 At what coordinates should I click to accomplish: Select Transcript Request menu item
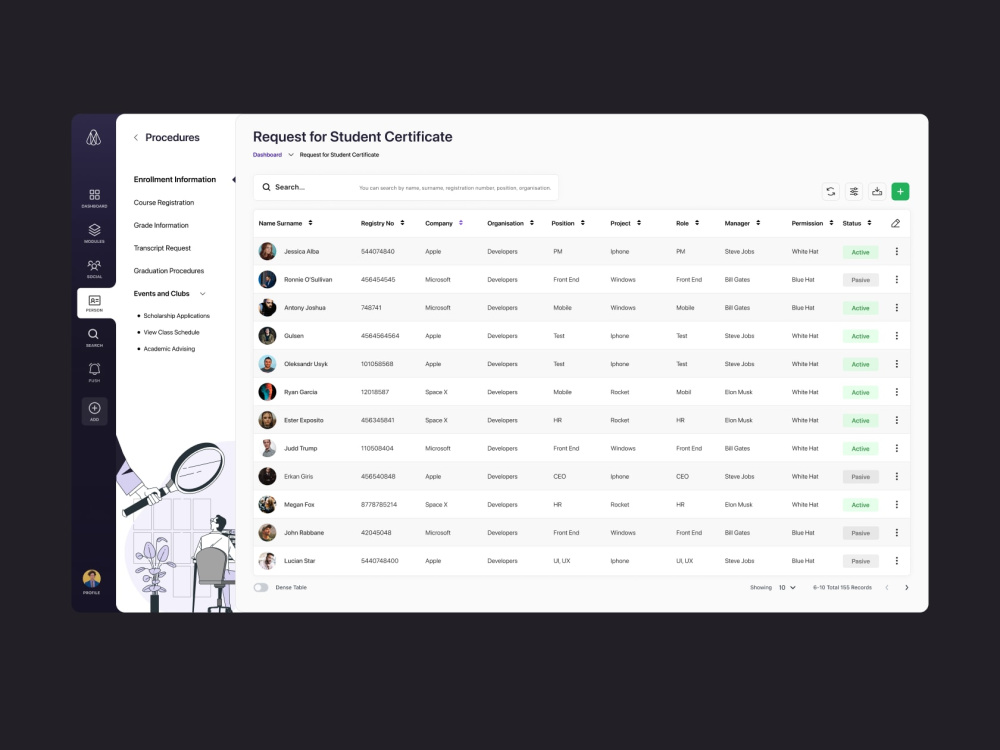[162, 248]
